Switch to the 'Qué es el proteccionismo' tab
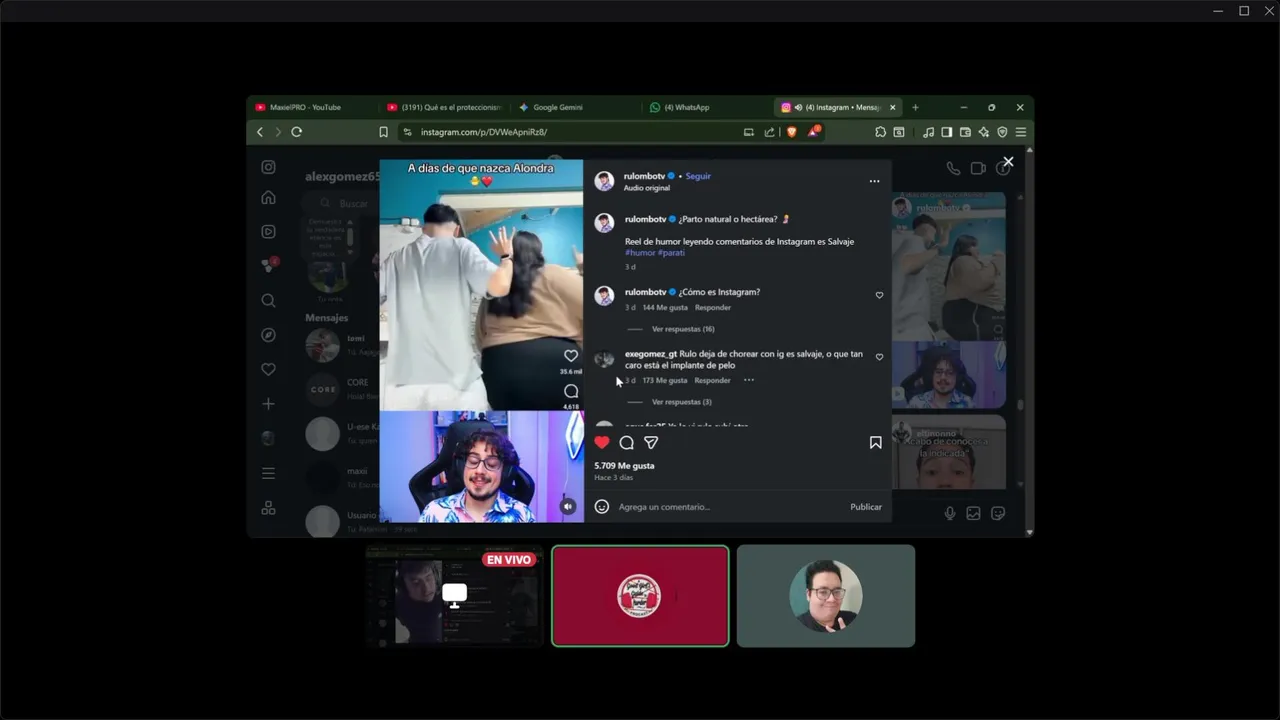The width and height of the screenshot is (1280, 720). (445, 107)
